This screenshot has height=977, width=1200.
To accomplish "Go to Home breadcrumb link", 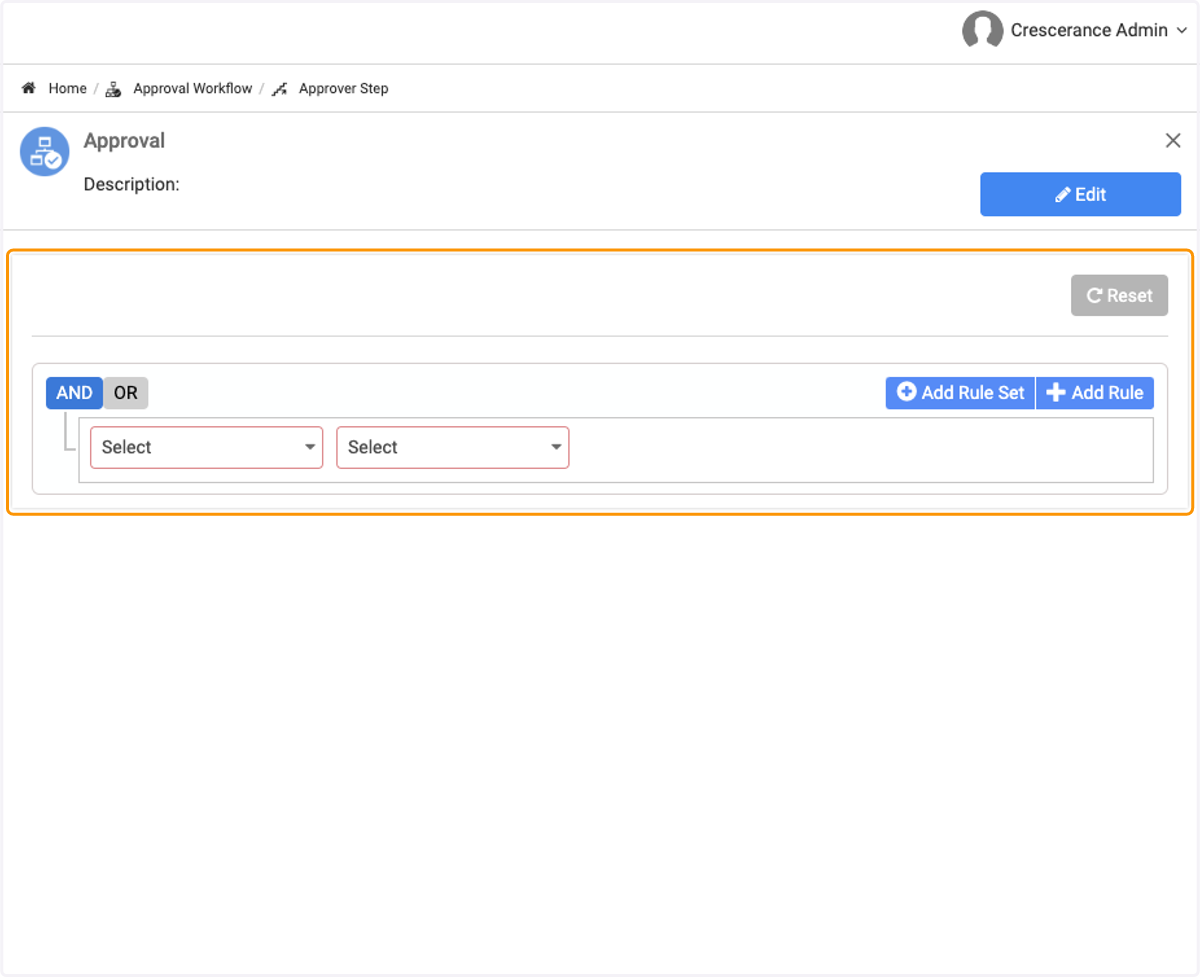I will (67, 88).
